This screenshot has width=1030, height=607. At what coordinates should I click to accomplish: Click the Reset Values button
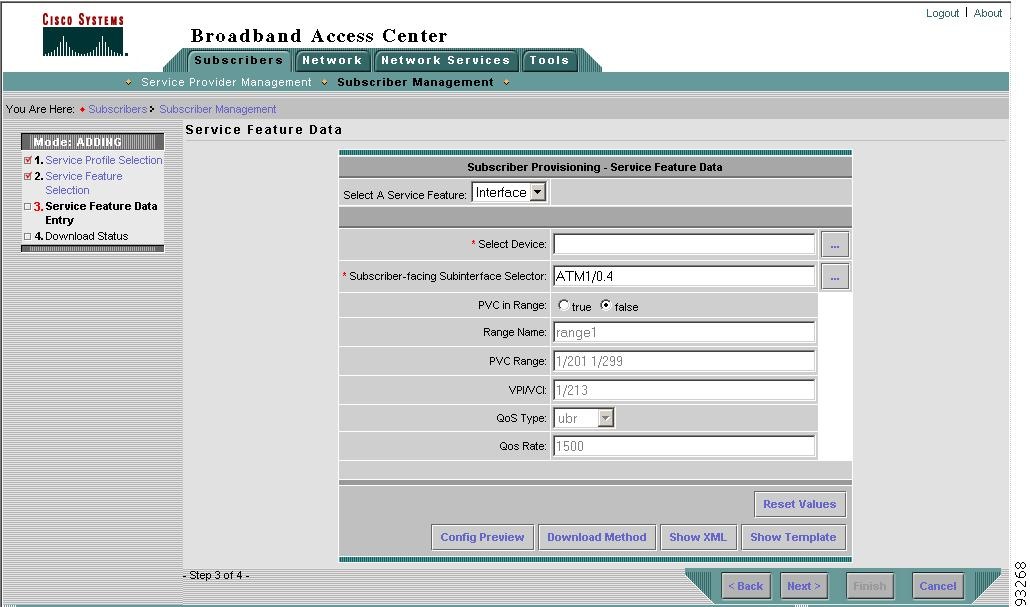tap(799, 505)
